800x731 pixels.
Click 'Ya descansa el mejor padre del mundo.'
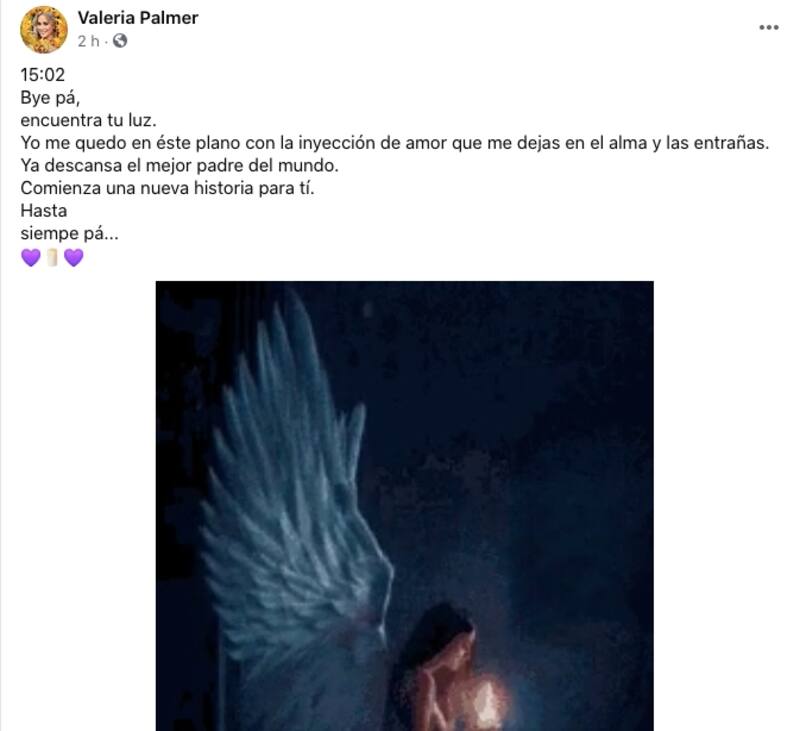(180, 165)
